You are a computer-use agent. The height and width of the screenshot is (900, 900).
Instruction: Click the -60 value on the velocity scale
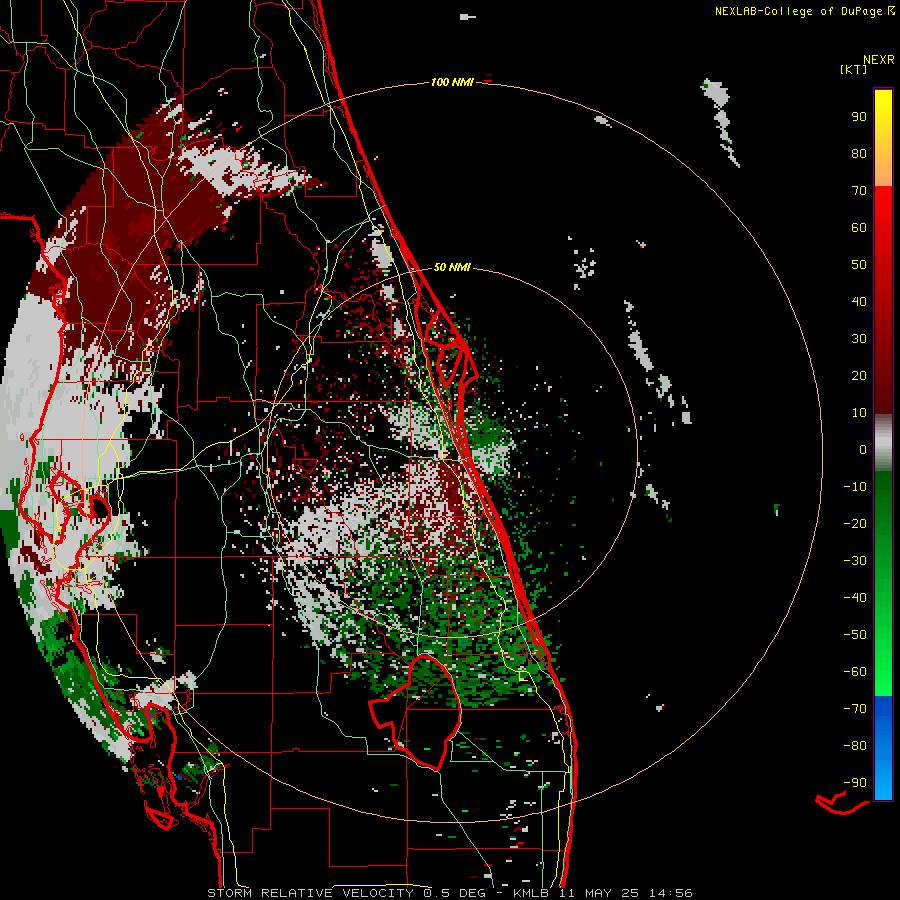coord(855,672)
